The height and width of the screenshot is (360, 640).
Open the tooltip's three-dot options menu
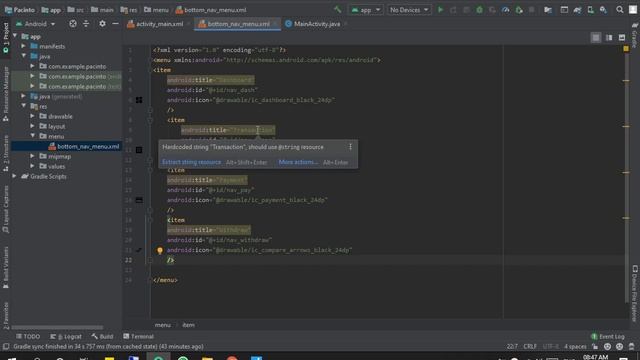point(350,147)
